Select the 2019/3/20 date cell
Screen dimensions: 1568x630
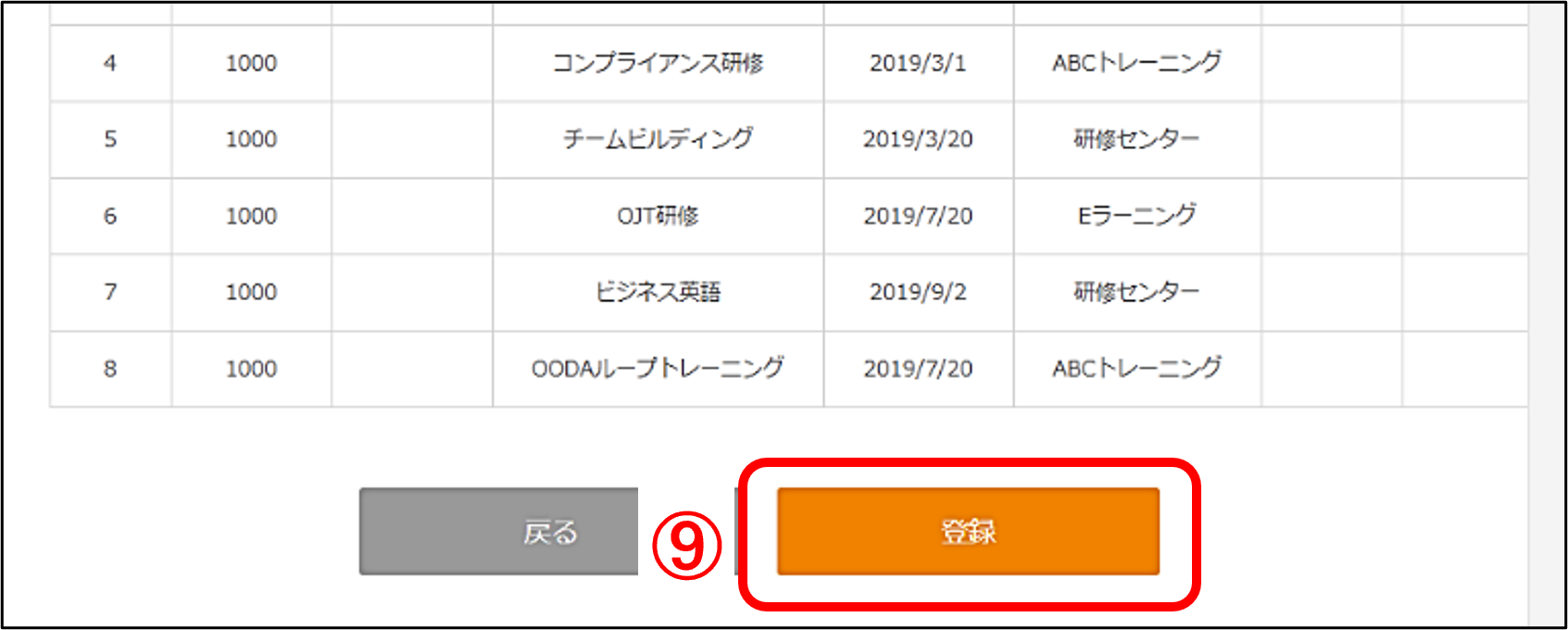click(x=917, y=139)
